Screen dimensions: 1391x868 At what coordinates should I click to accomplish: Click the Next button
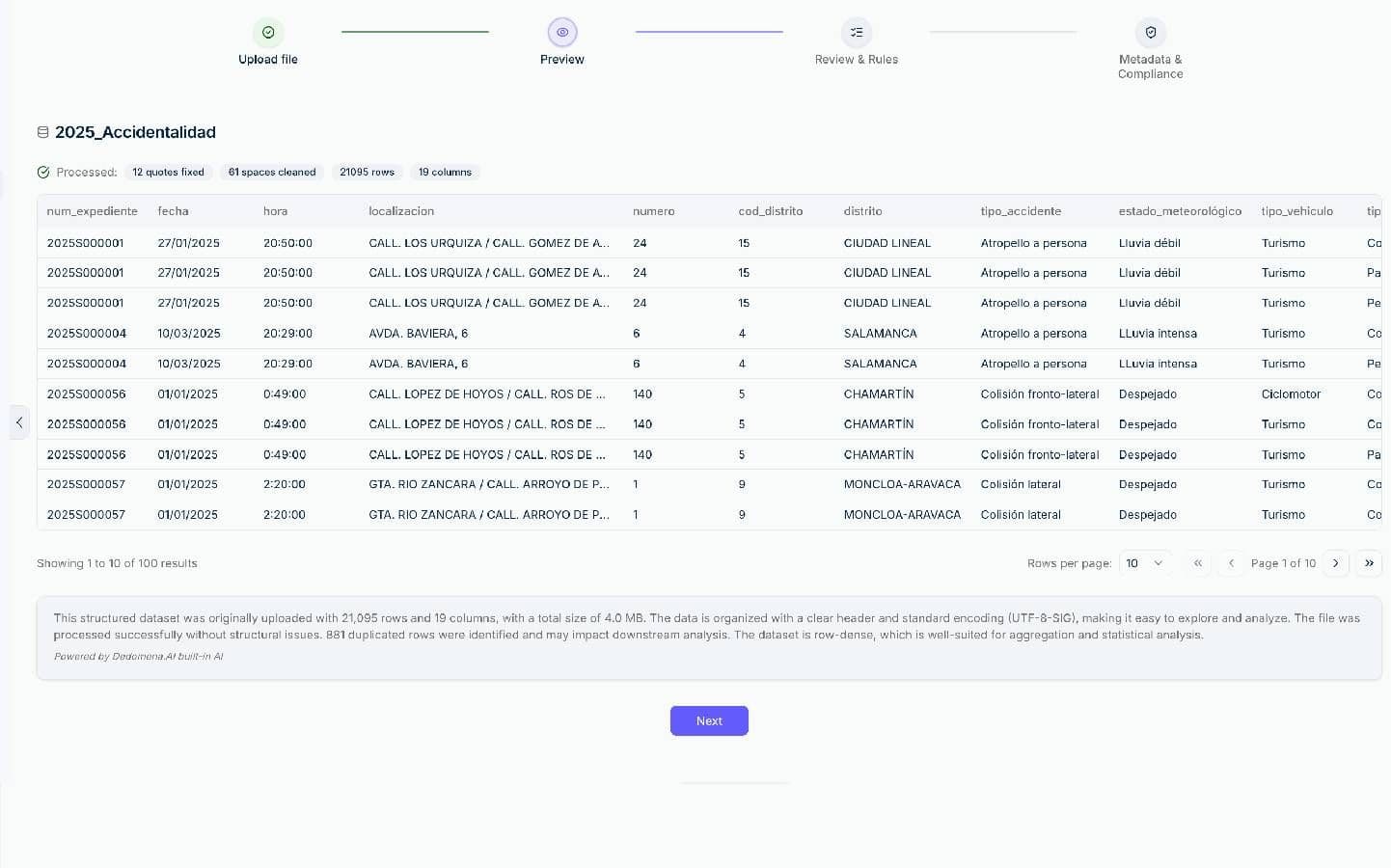709,721
